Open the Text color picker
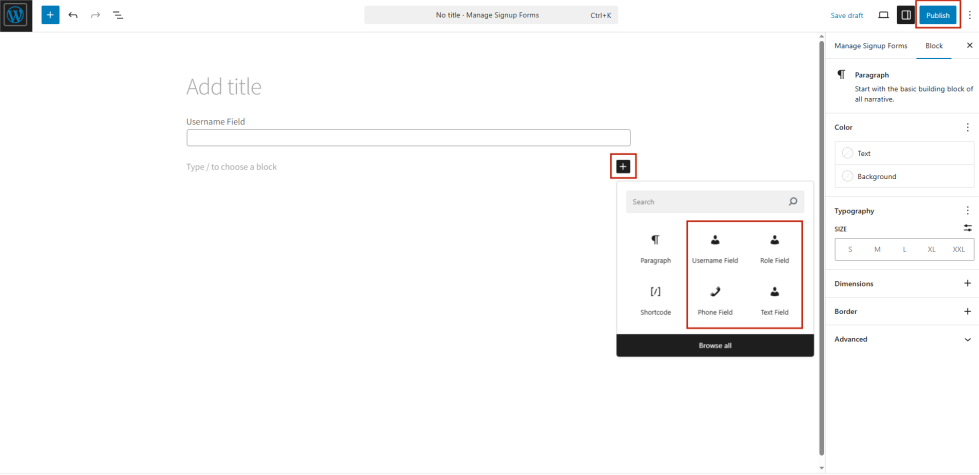 pyautogui.click(x=904, y=153)
